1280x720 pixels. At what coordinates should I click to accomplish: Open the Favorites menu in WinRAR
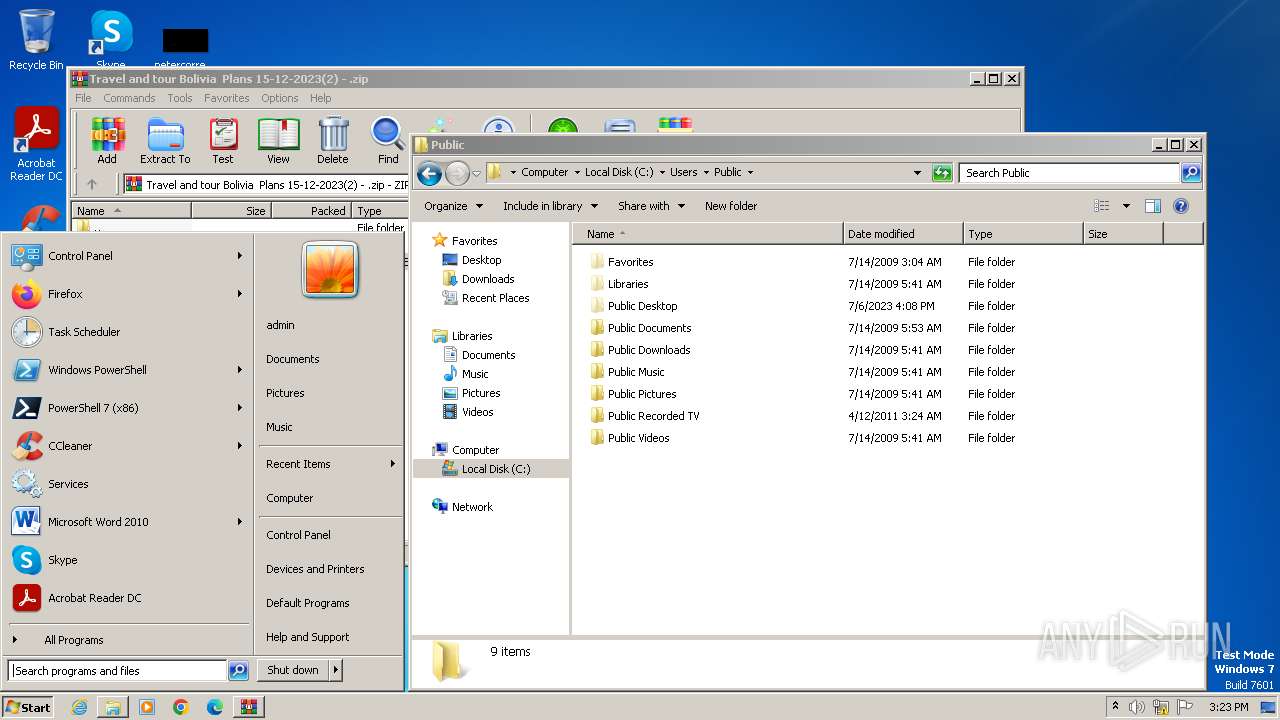(x=227, y=98)
